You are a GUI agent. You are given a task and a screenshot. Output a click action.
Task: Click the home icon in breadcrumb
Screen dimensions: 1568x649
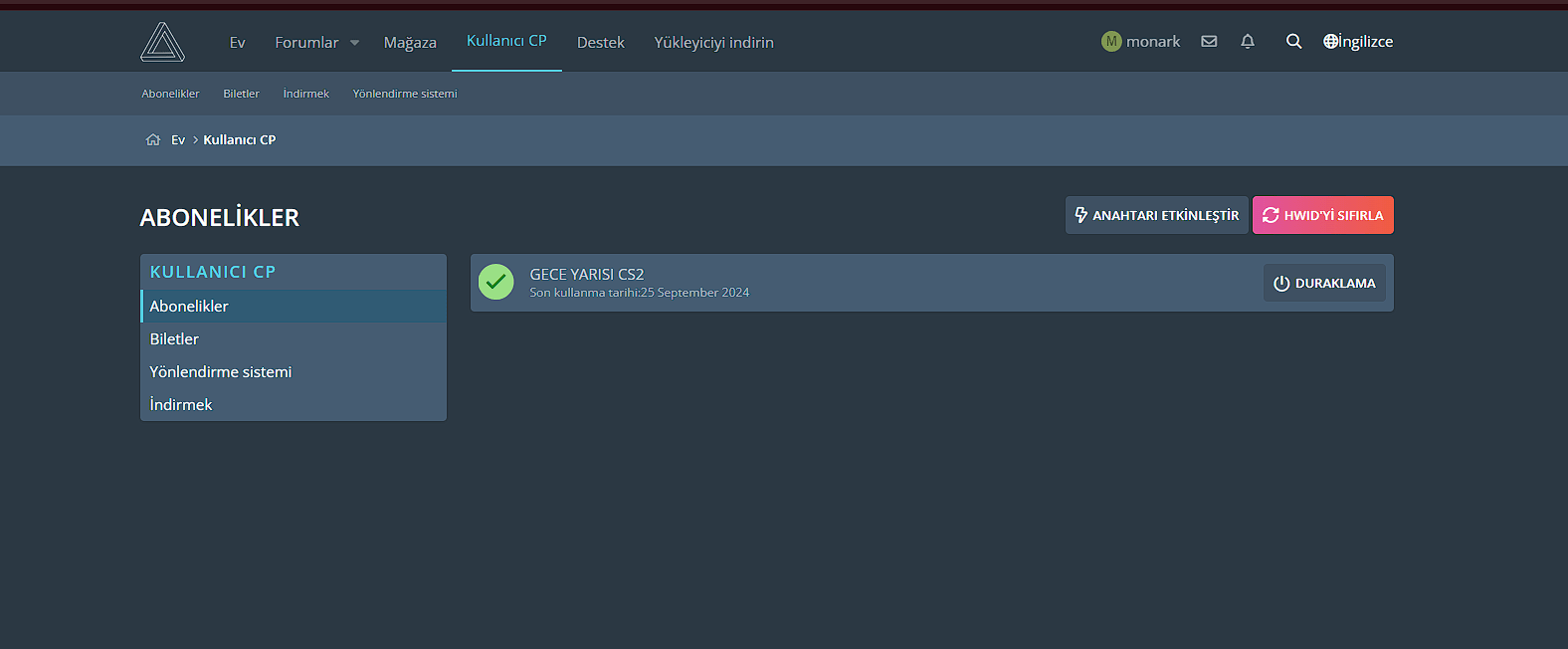pos(153,139)
